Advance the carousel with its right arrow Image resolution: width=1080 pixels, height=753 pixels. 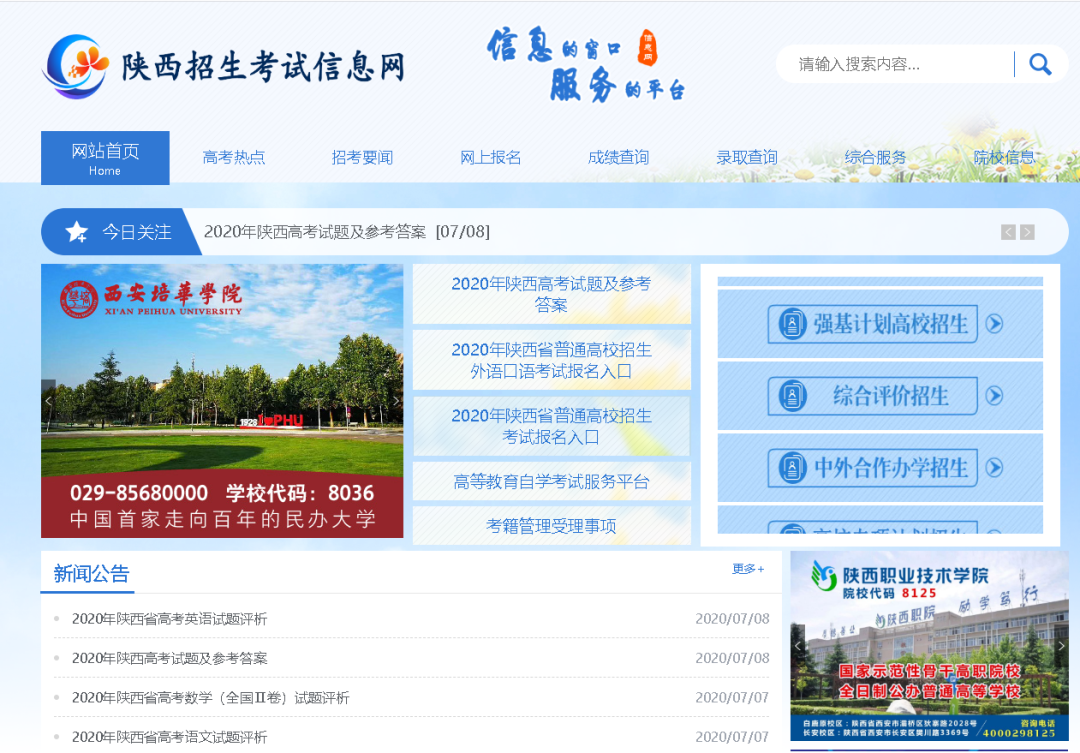394,400
